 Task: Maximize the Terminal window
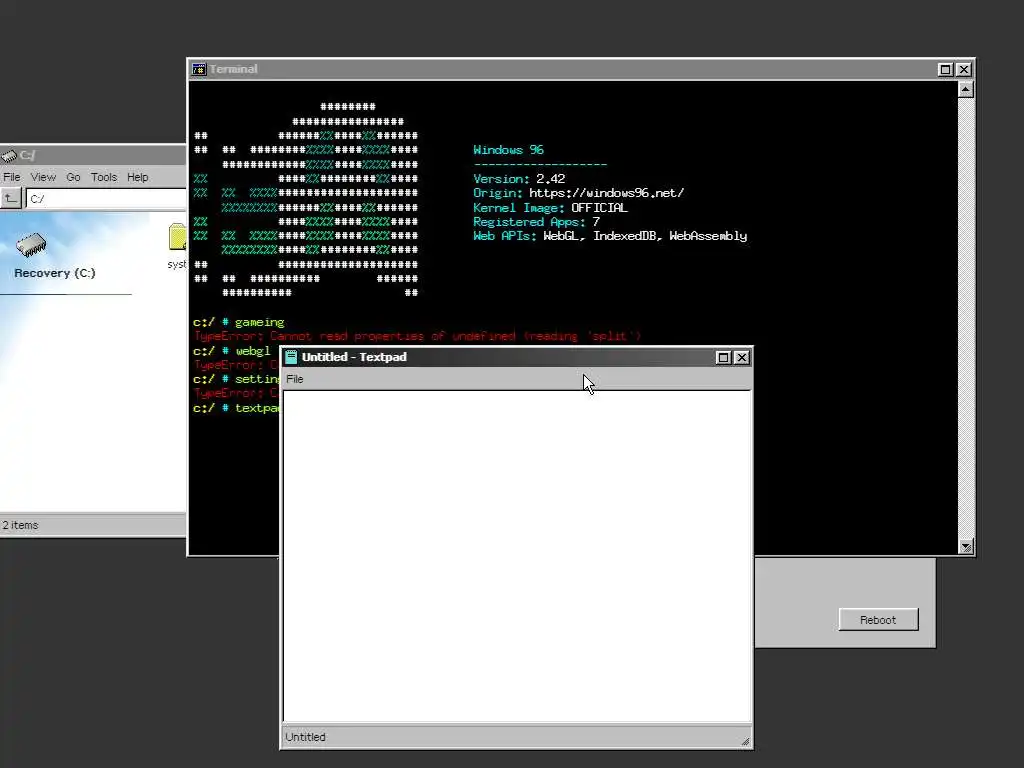[x=945, y=69]
